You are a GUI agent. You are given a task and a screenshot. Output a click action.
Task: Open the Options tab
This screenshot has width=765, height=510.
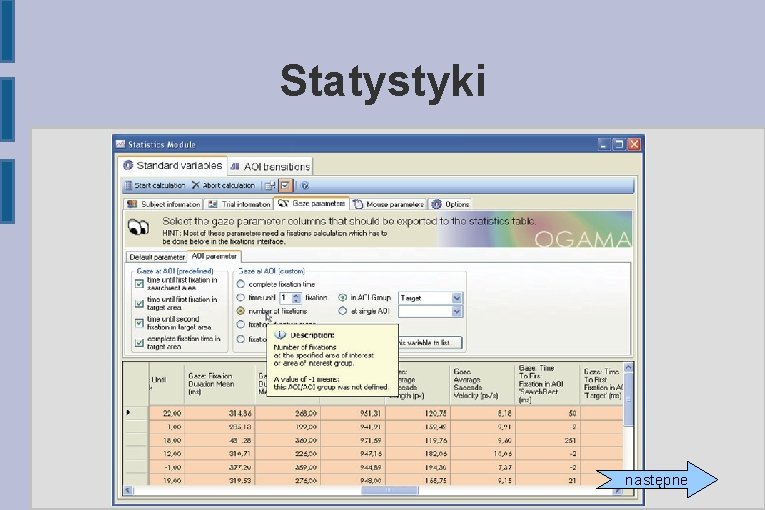[x=450, y=204]
